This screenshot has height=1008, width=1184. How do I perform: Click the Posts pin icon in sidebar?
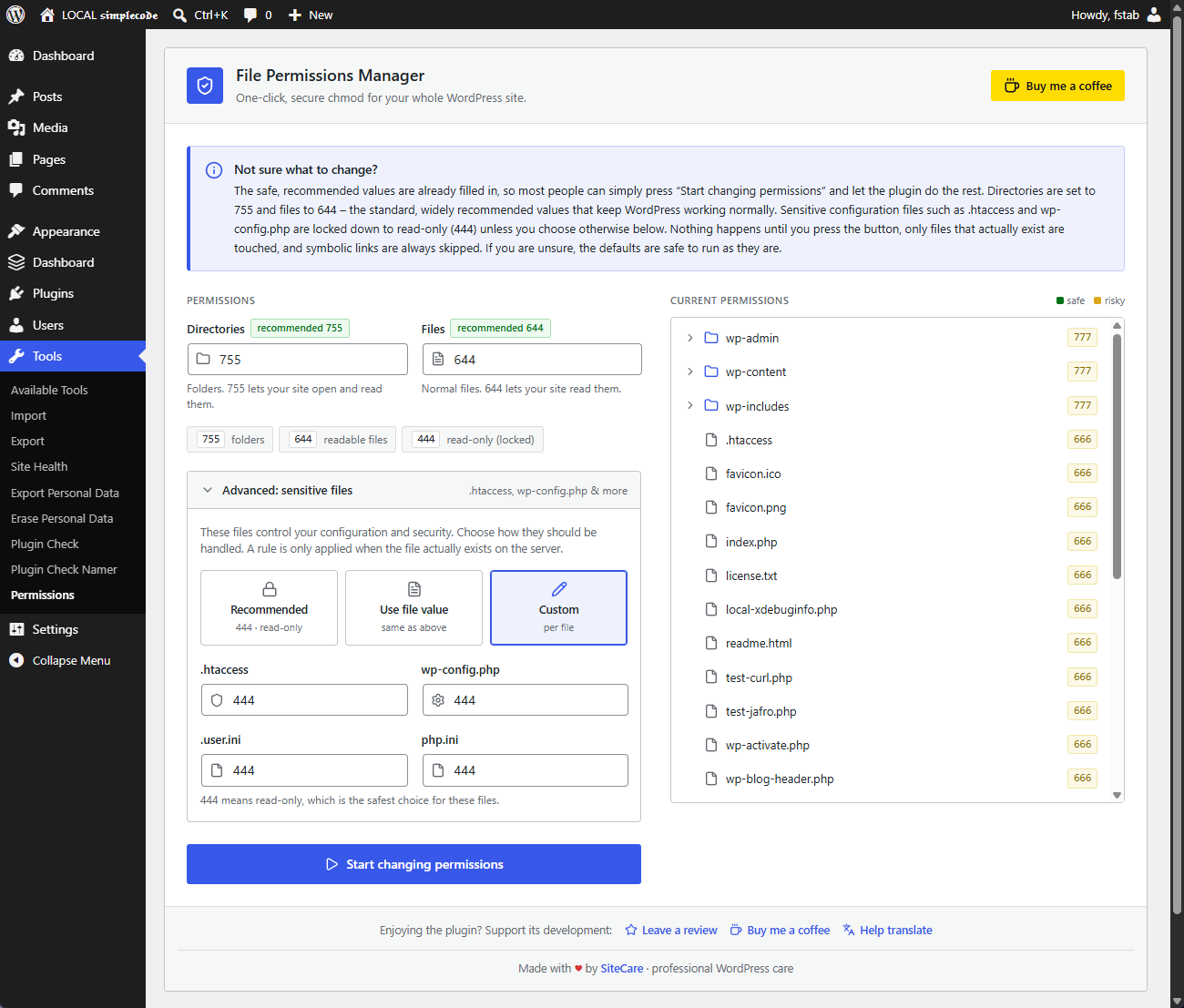(16, 97)
